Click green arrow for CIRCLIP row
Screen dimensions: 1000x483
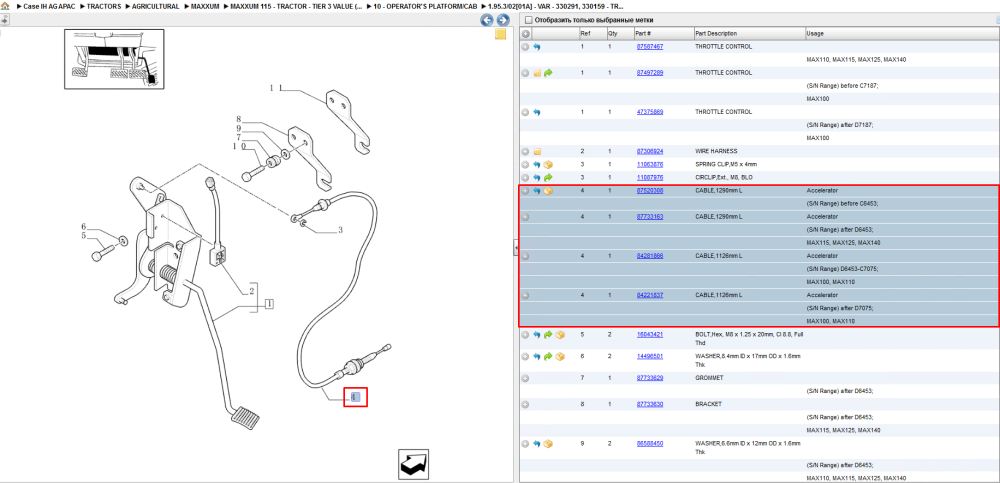point(548,177)
